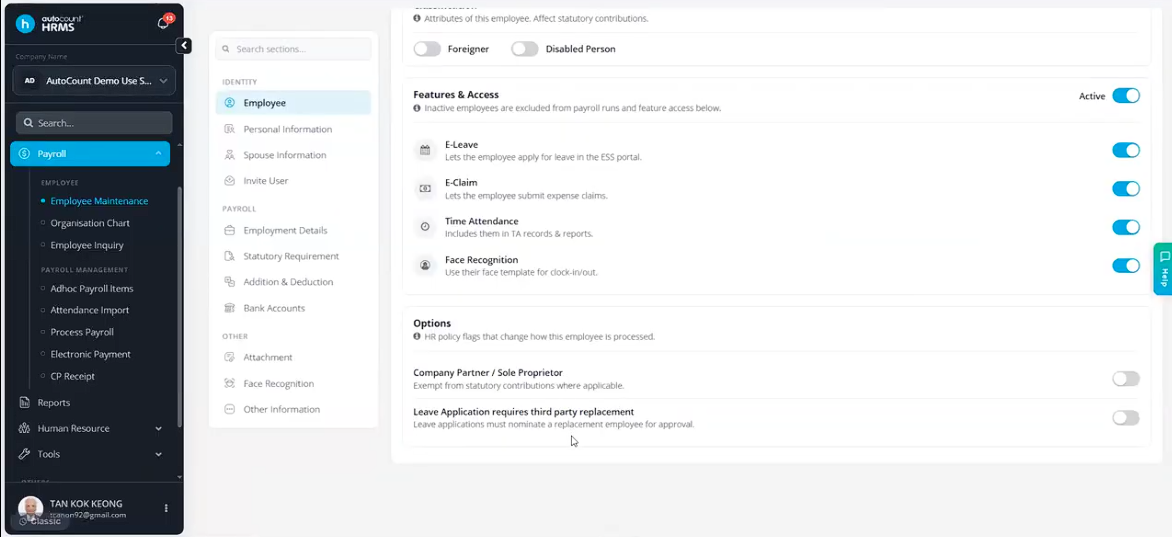Disable the E-Claim toggle

click(1126, 188)
